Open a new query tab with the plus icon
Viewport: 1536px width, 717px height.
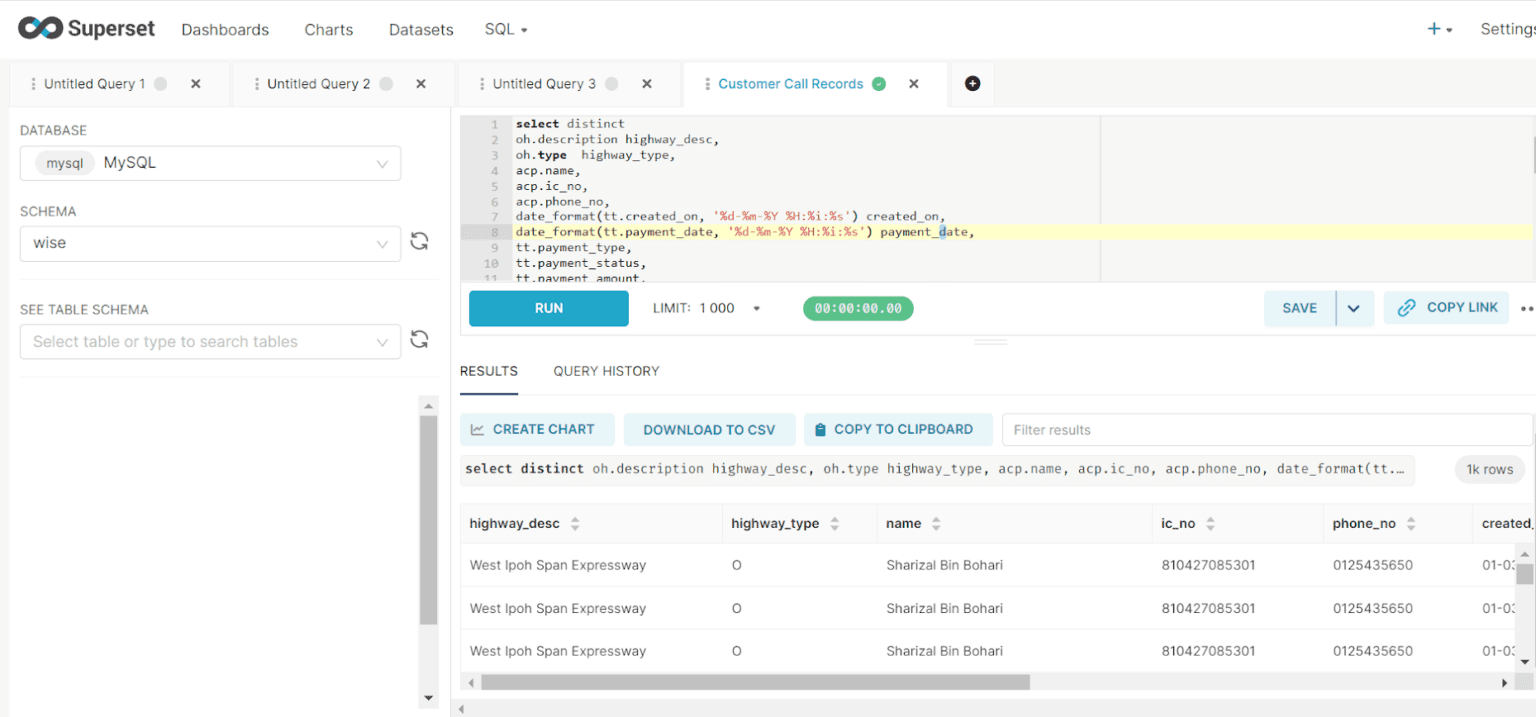(x=971, y=84)
